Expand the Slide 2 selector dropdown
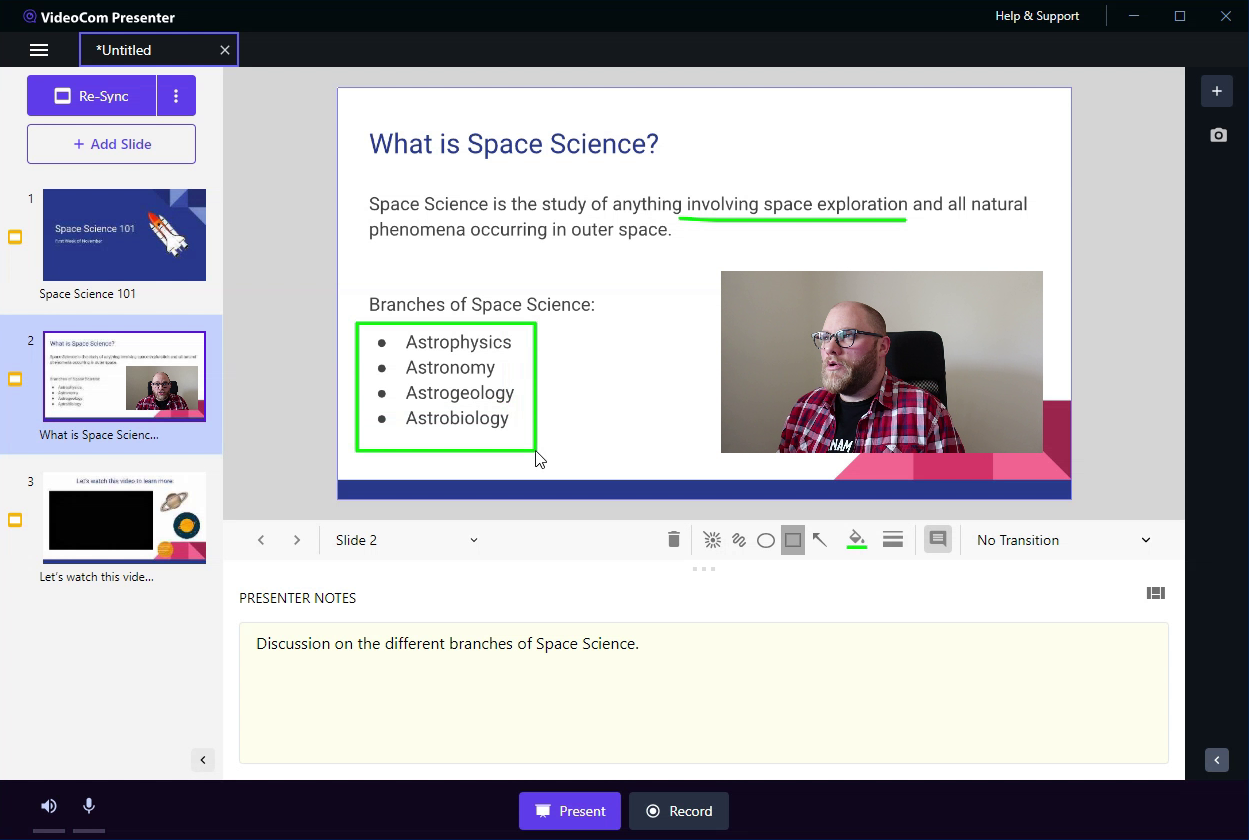 click(x=406, y=540)
